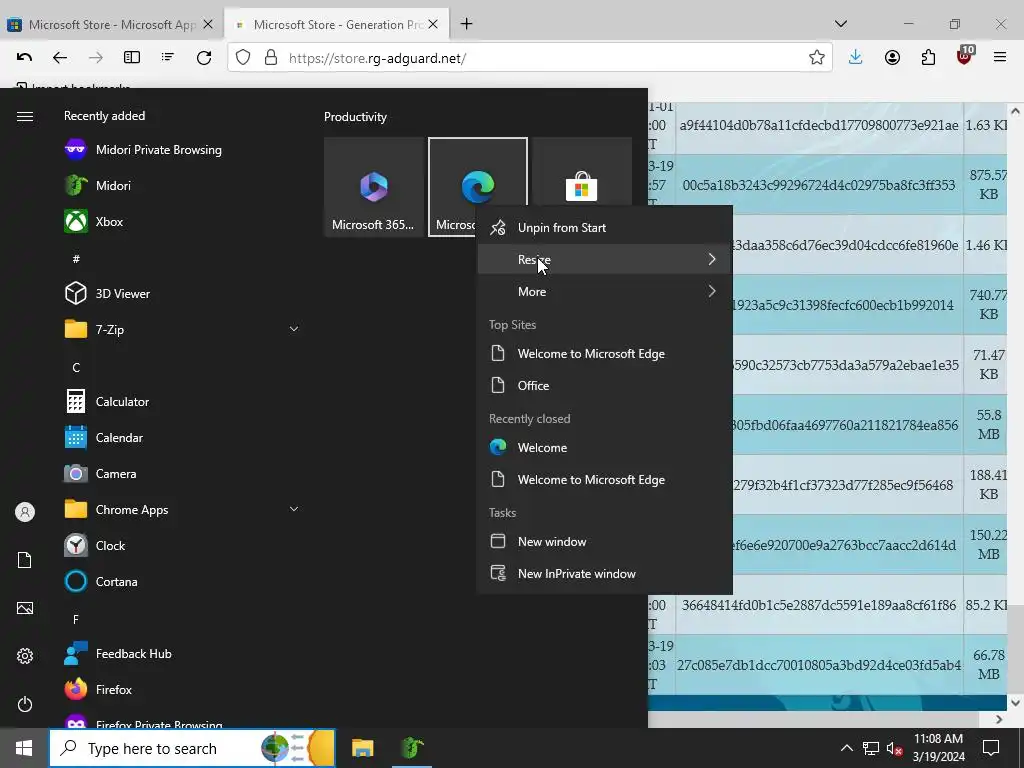Viewport: 1024px width, 768px height.
Task: Click the Power button in the Start sidebar
Action: click(25, 704)
